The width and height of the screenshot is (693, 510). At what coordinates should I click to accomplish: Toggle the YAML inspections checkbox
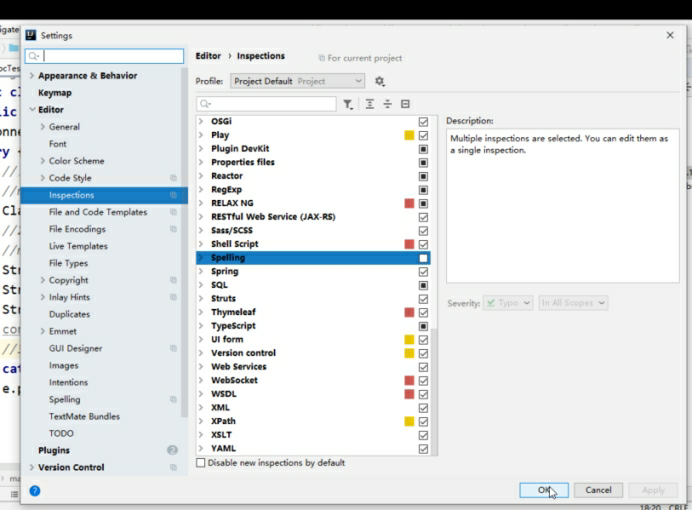[x=423, y=449]
